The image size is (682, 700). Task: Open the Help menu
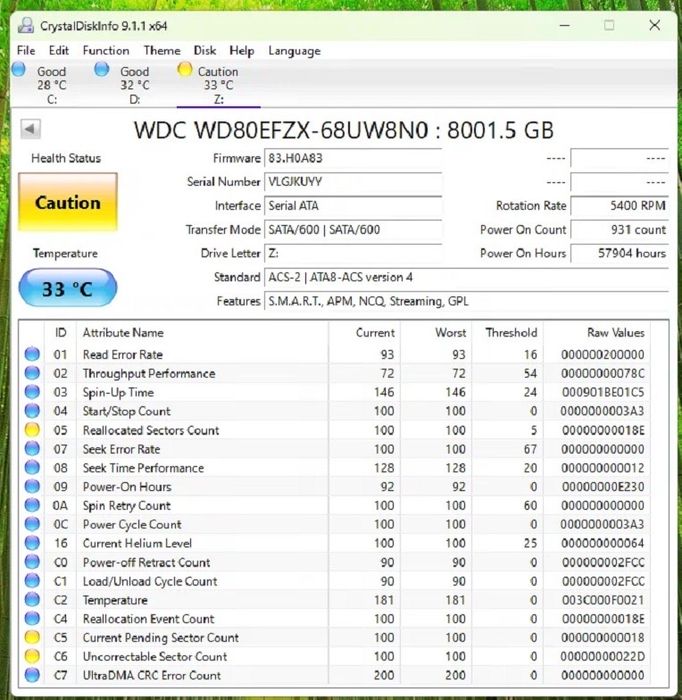point(241,50)
